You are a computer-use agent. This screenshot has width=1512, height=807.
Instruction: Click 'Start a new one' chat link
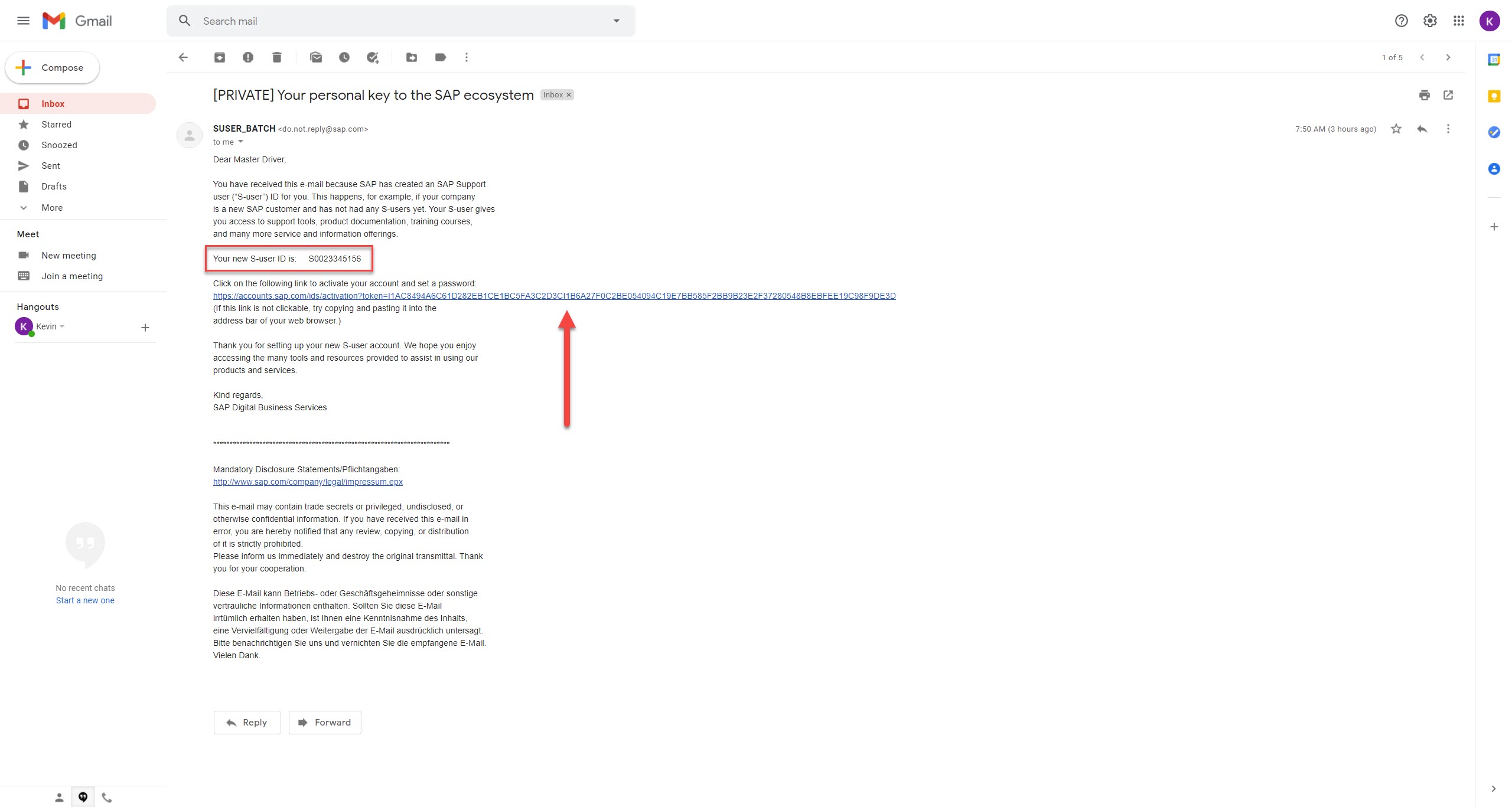click(x=85, y=600)
